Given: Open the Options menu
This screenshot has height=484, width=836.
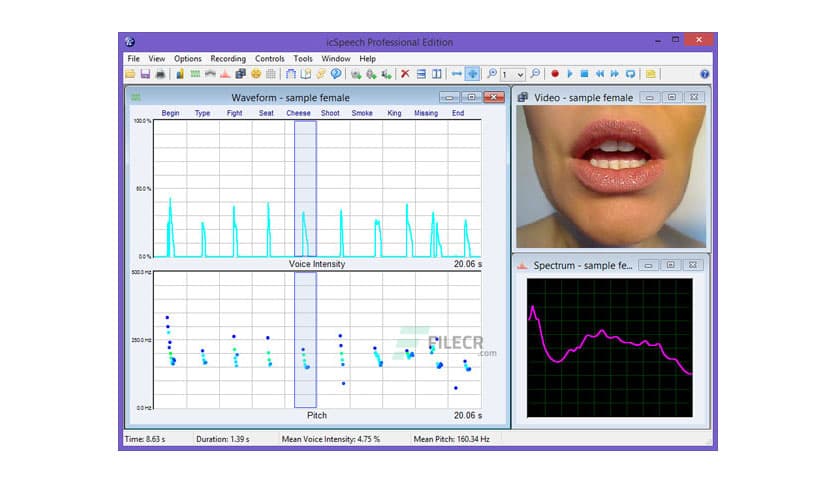Looking at the screenshot, I should coord(188,59).
